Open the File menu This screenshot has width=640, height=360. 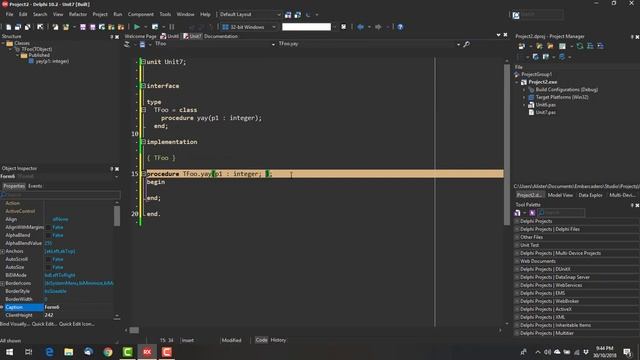(9, 14)
